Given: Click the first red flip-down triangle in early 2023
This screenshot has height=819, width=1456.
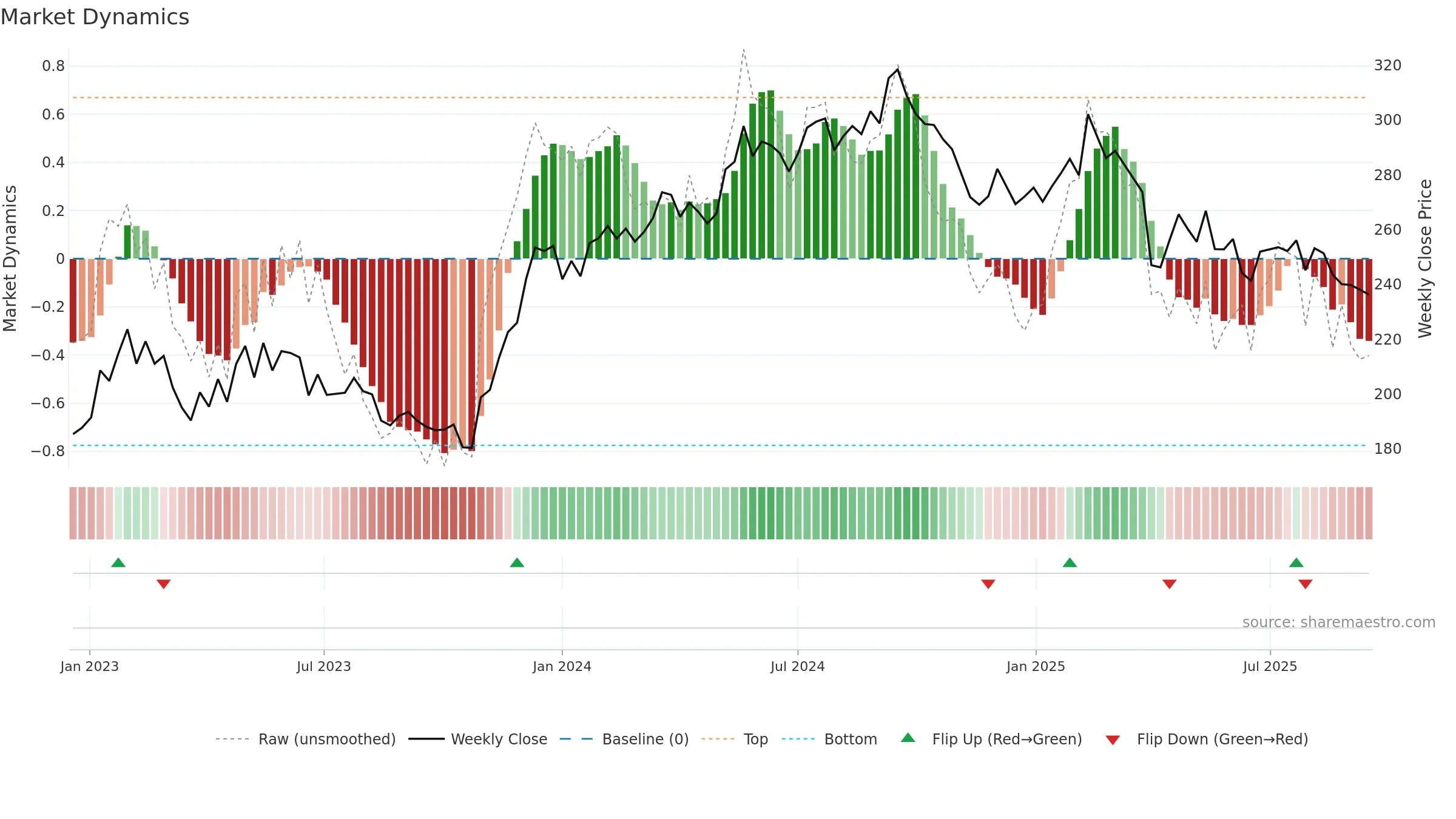Looking at the screenshot, I should pyautogui.click(x=164, y=584).
